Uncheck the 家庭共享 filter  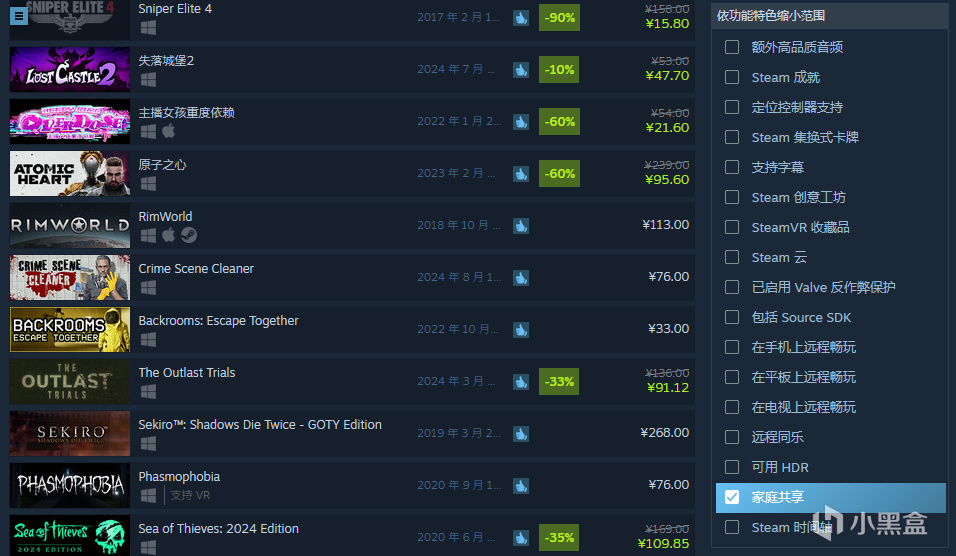tap(732, 497)
